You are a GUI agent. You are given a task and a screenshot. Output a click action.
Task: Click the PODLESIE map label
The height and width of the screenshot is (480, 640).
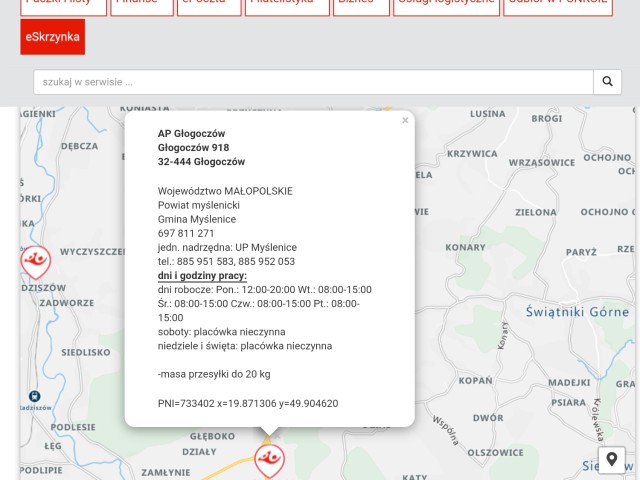[x=73, y=427]
